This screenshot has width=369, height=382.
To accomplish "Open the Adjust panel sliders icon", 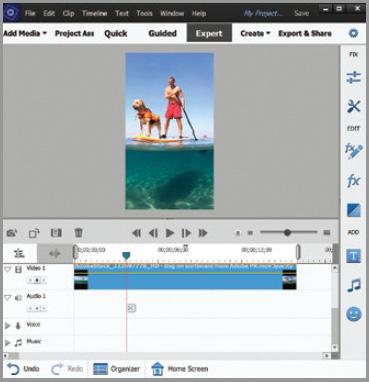I will (353, 77).
